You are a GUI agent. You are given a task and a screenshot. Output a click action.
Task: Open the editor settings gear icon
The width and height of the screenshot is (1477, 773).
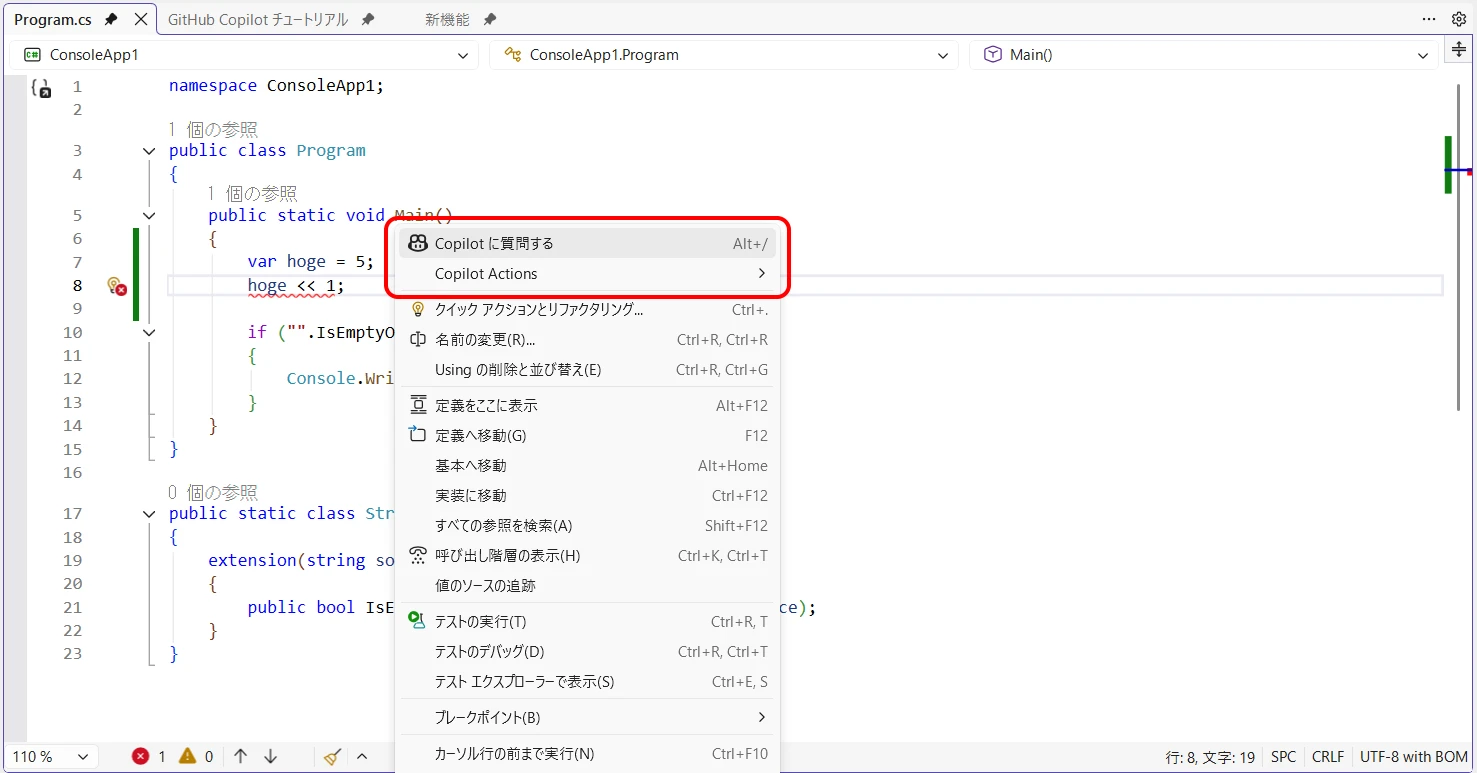pyautogui.click(x=1458, y=19)
